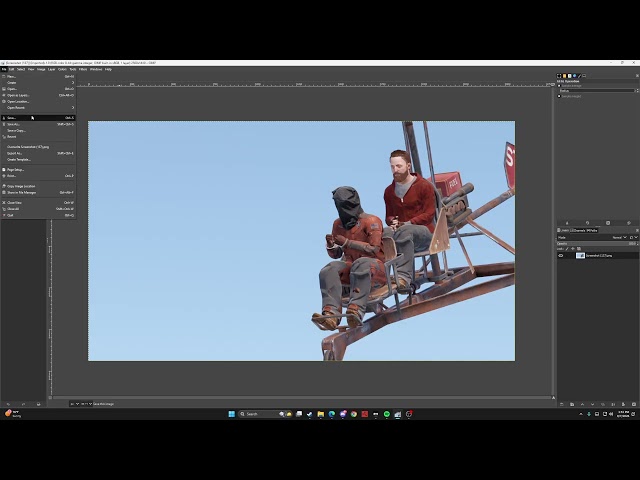The height and width of the screenshot is (480, 640).
Task: Hide the Screenshot layer with eye icon
Action: point(561,256)
